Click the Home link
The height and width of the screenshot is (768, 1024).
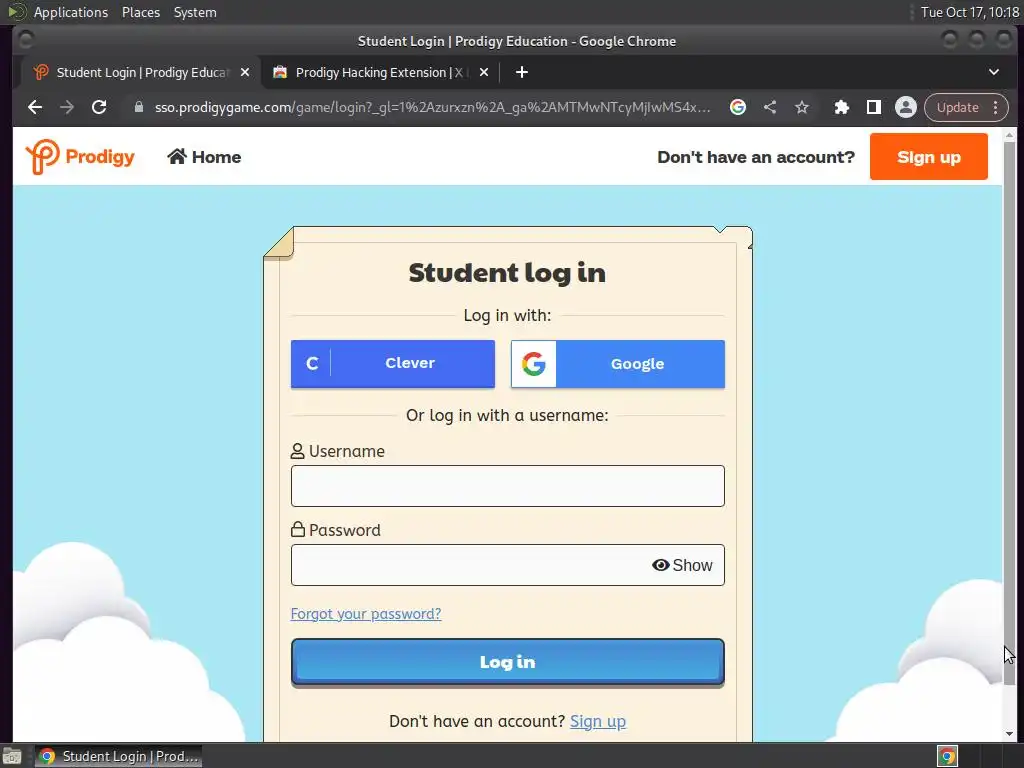coord(204,157)
